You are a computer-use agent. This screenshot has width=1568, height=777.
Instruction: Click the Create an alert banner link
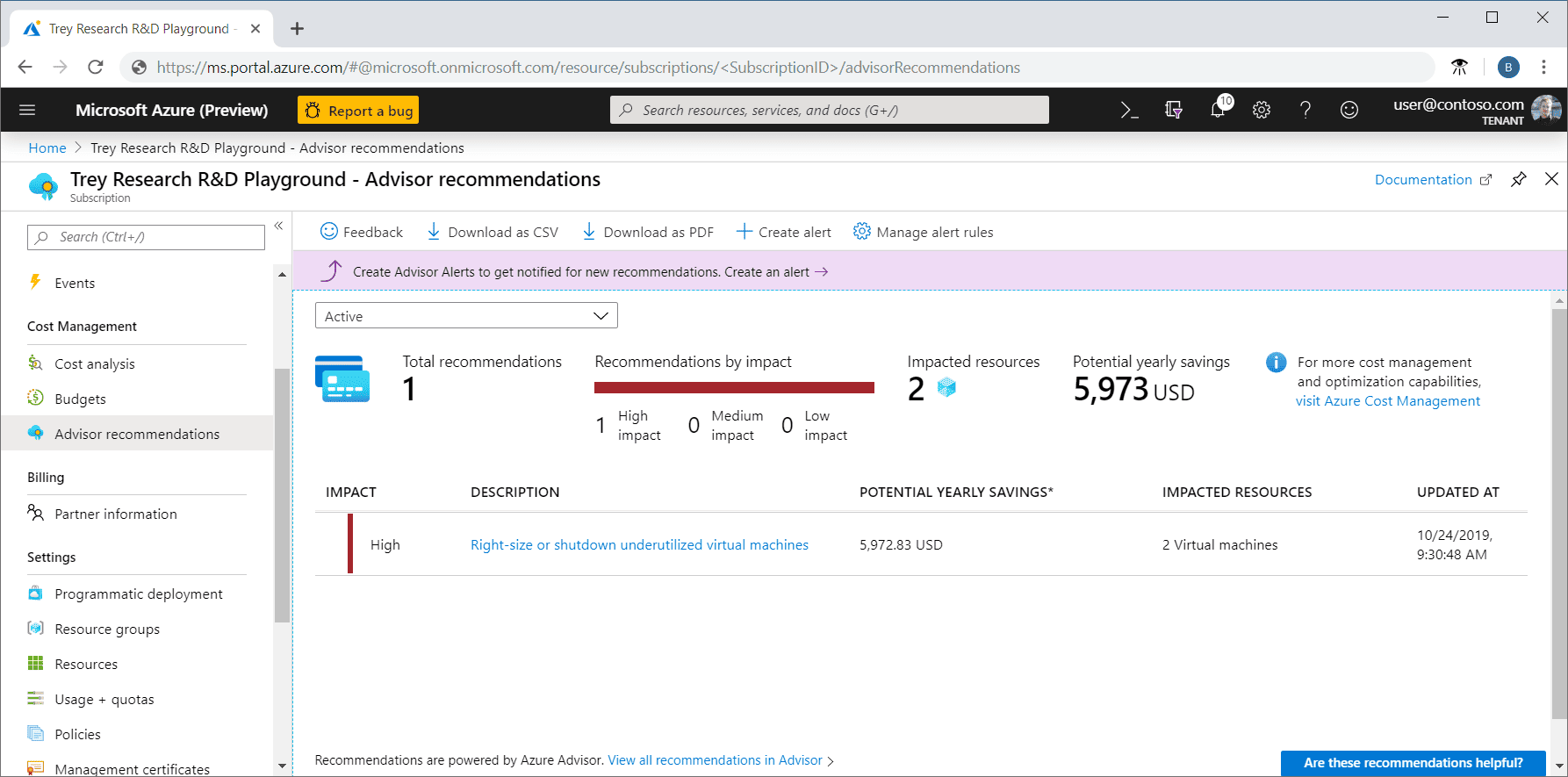click(x=775, y=272)
